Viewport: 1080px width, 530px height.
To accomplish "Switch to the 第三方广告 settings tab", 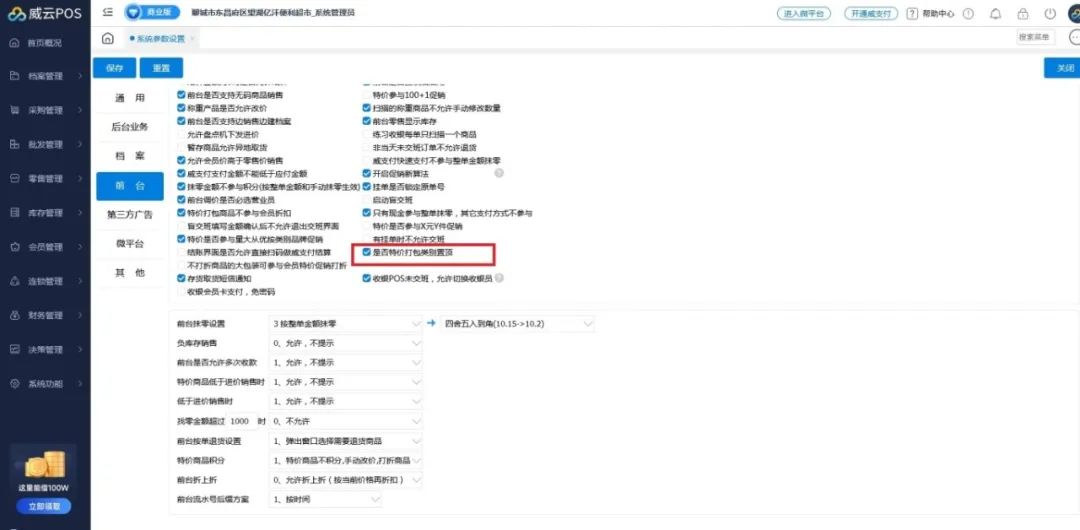I will tap(129, 215).
